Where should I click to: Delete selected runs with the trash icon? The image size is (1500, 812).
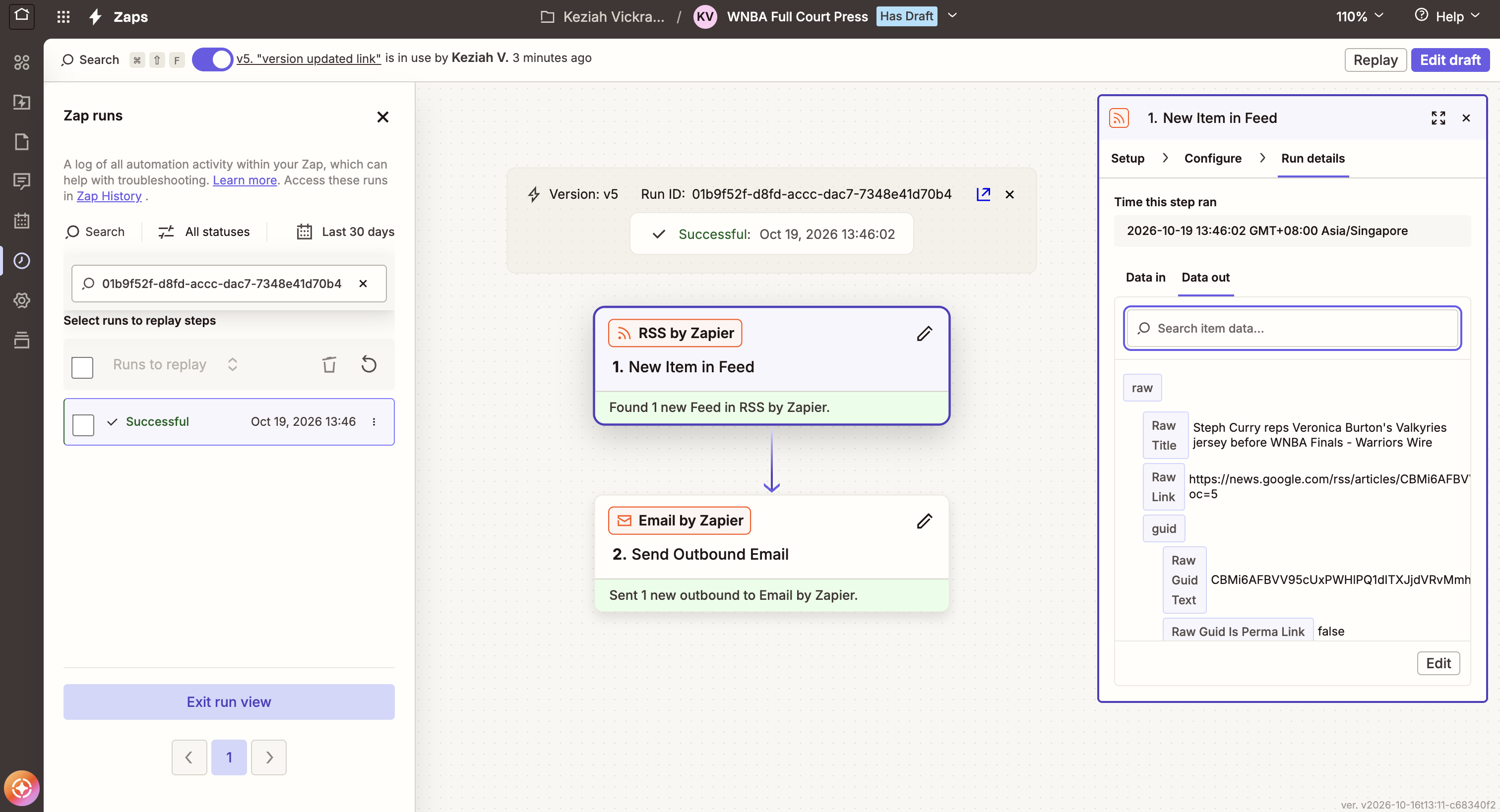point(329,364)
